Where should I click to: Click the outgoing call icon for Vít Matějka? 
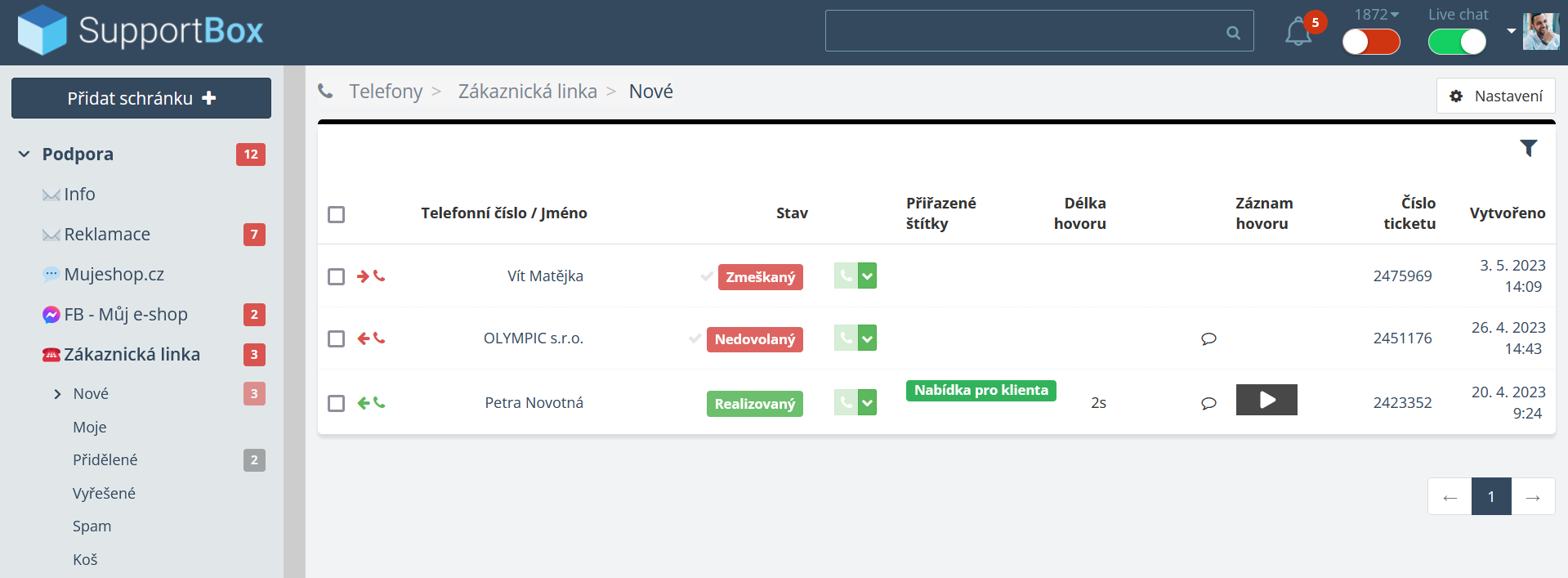tap(371, 276)
